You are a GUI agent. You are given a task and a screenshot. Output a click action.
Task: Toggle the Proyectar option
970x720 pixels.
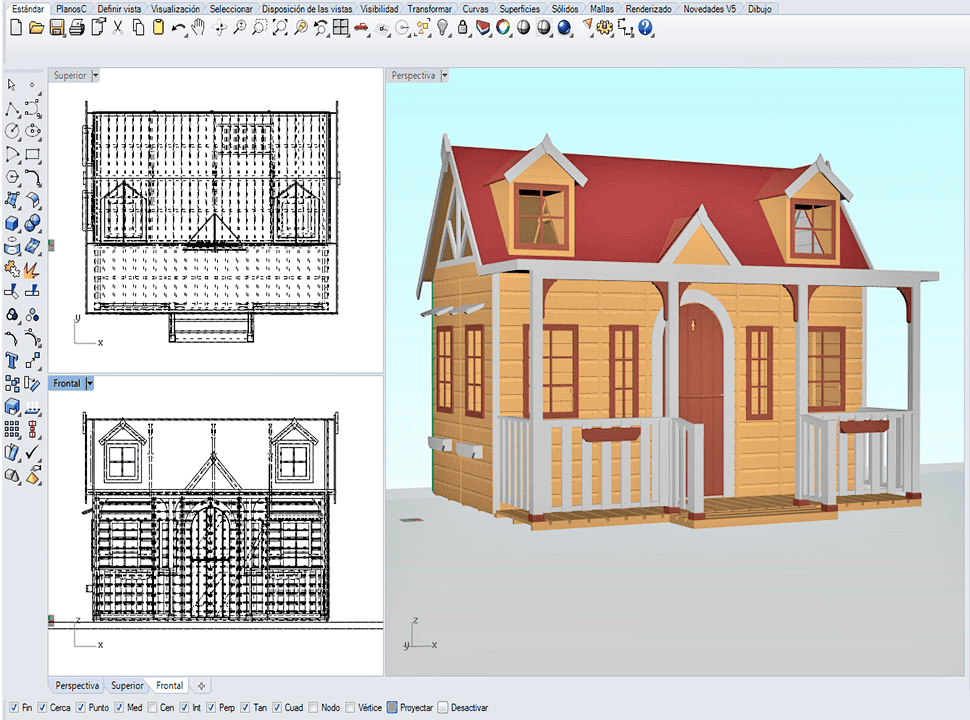point(392,708)
